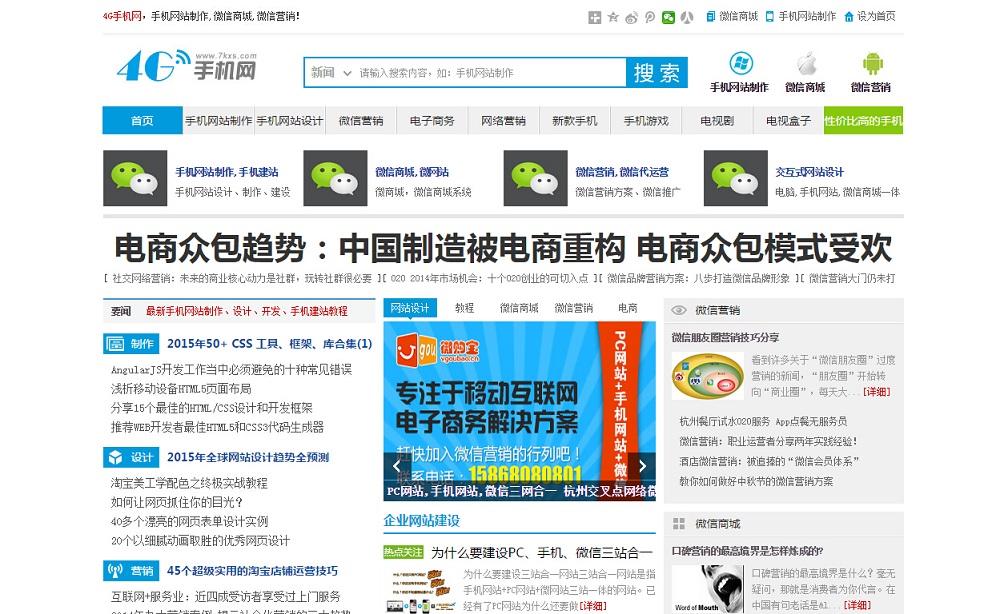Viewport: 1000px width, 614px height.
Task: Click the Apple logo above 微信商城
Action: click(x=806, y=64)
